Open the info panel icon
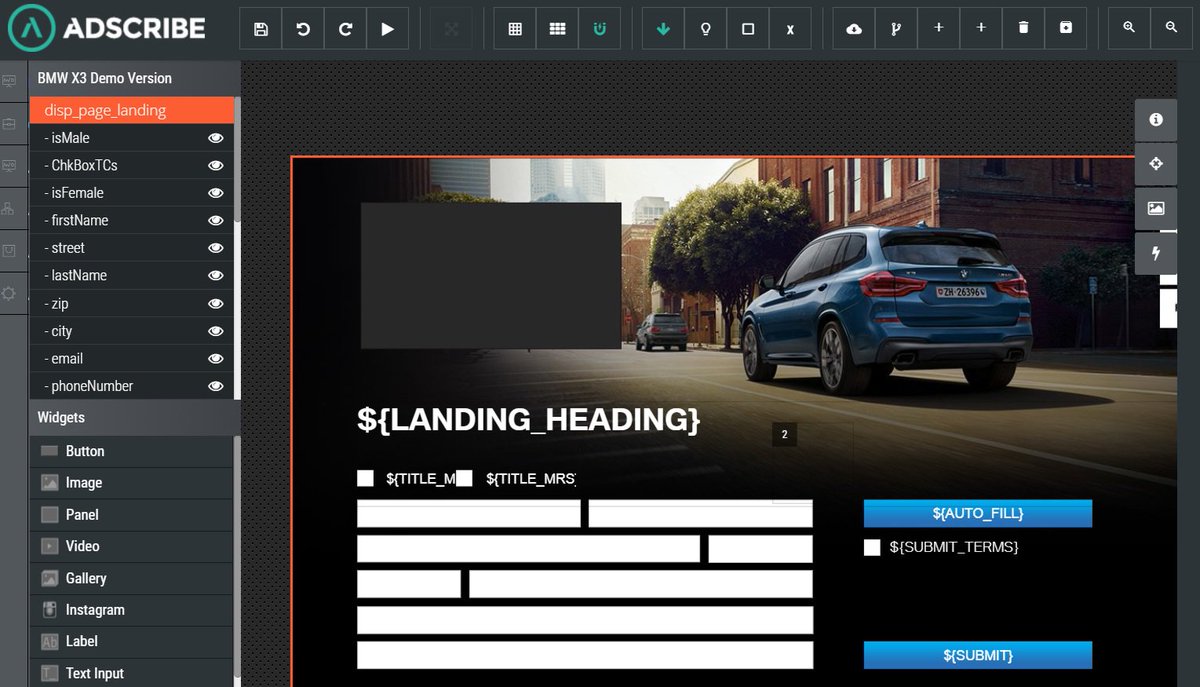 [1156, 120]
